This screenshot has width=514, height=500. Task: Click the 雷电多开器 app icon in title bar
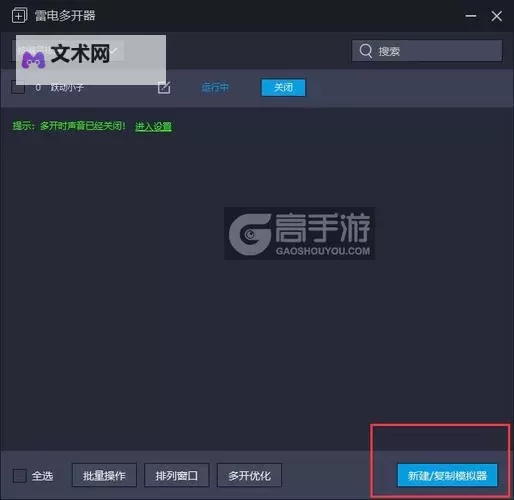coord(19,16)
